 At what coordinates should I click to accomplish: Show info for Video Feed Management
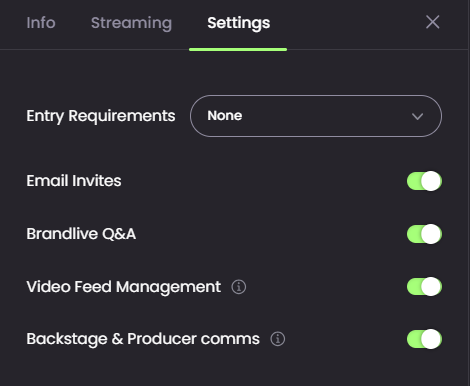239,287
